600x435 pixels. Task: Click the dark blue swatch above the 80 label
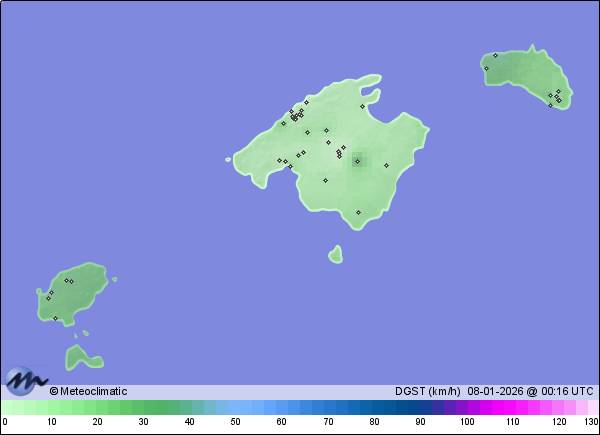(374, 407)
